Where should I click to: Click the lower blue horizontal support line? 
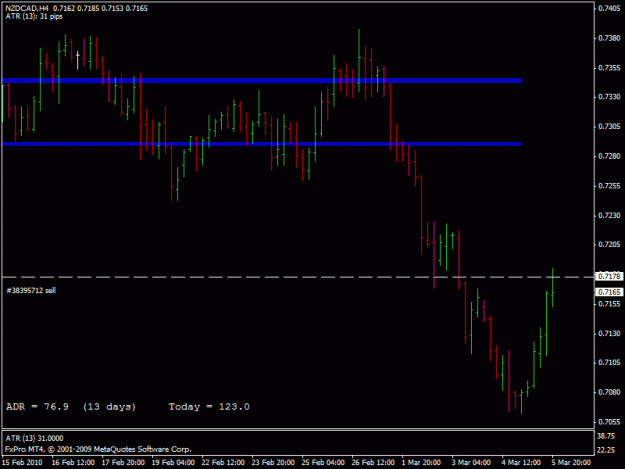pyautogui.click(x=261, y=144)
